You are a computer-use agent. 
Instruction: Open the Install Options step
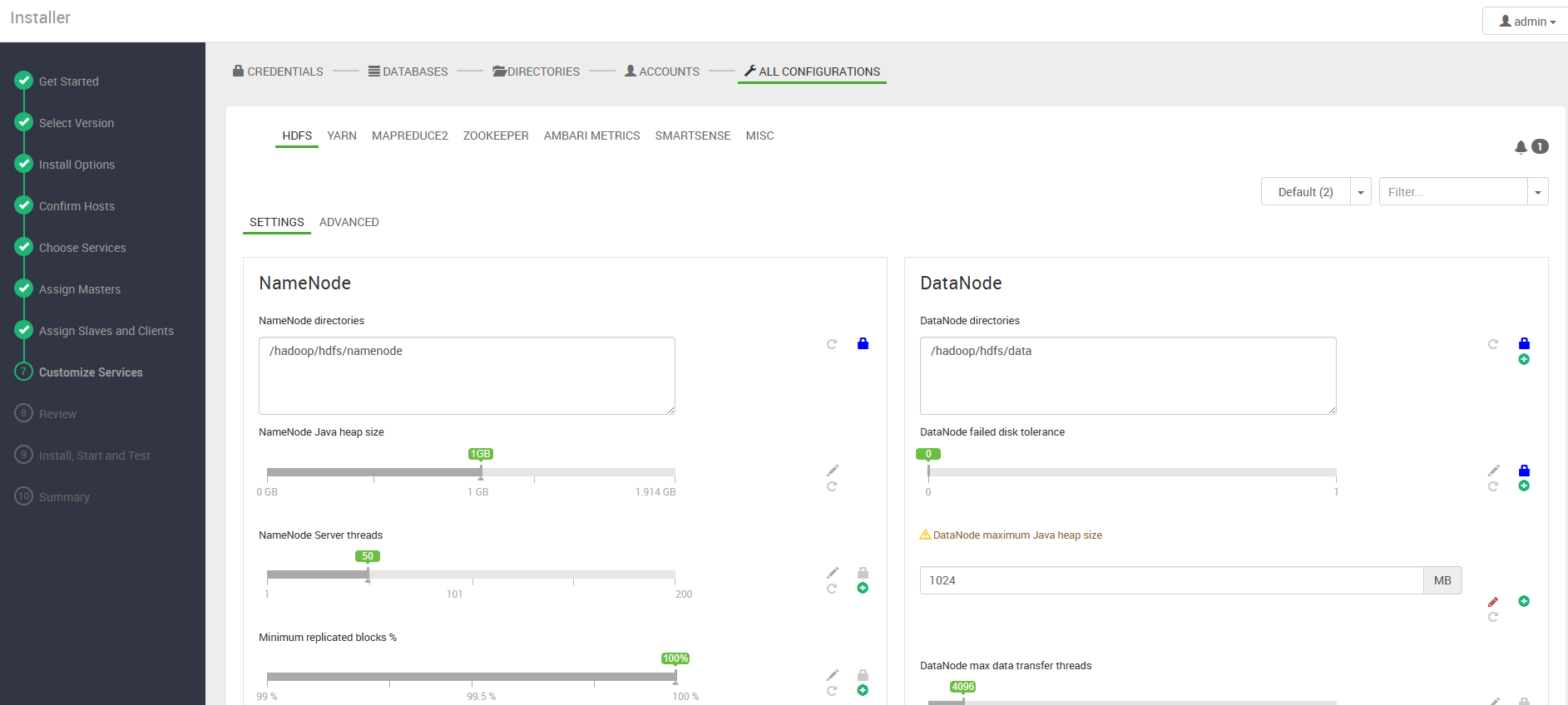[77, 165]
